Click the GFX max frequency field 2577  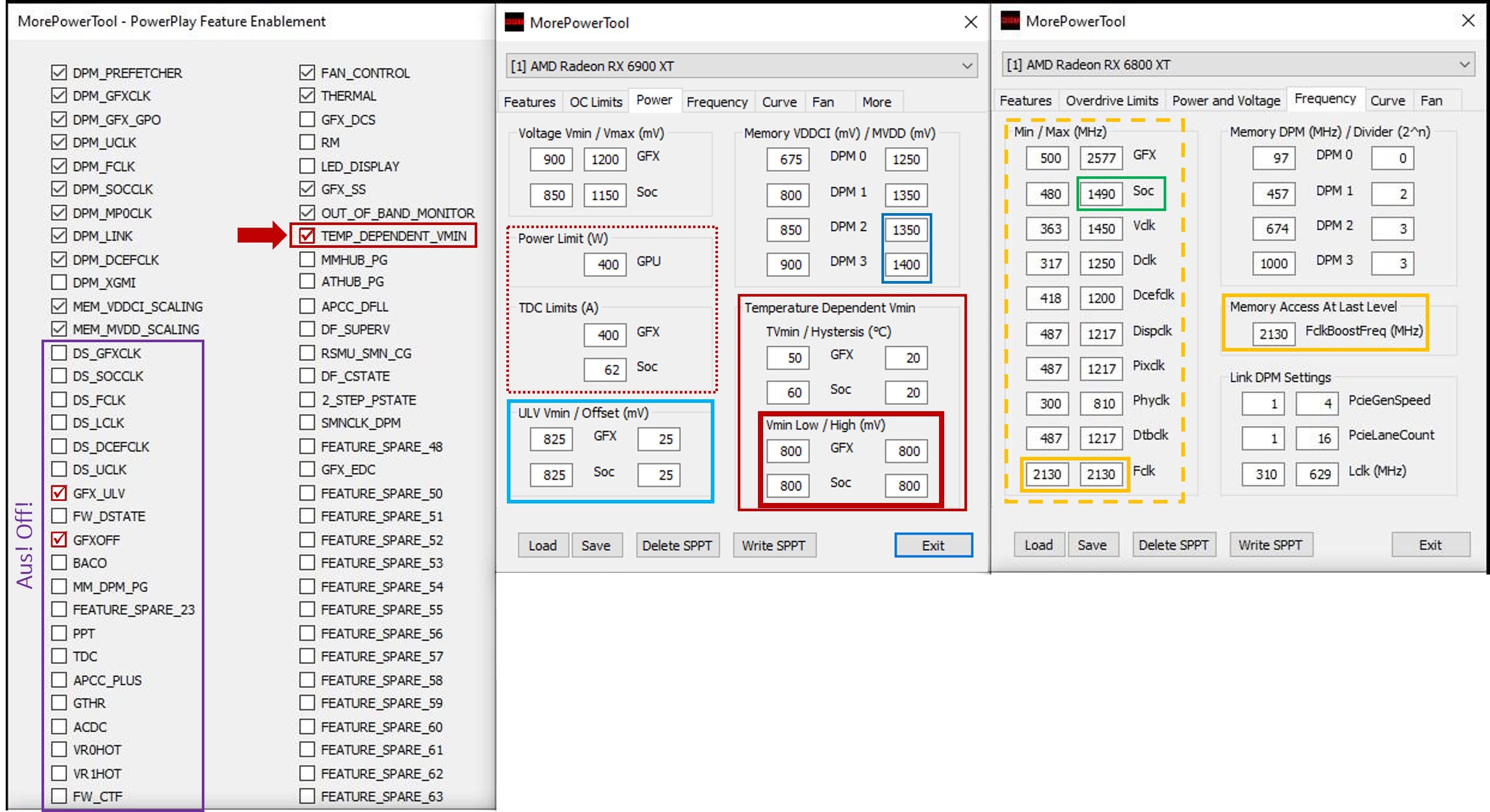(1101, 158)
